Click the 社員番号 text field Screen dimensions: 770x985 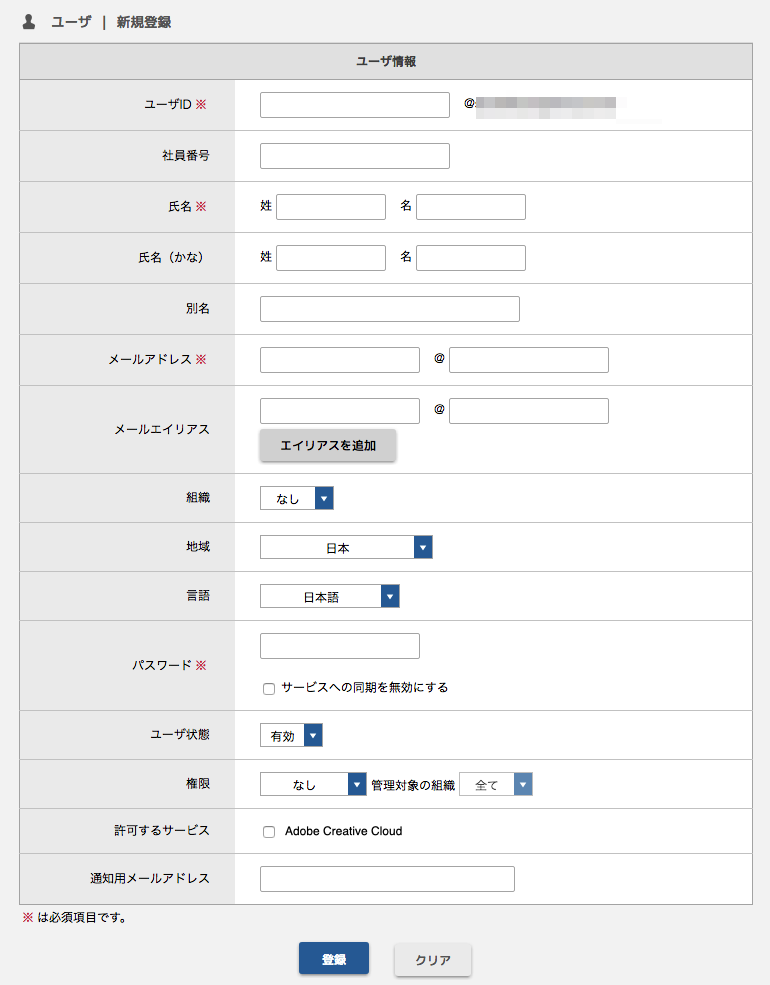tap(355, 156)
